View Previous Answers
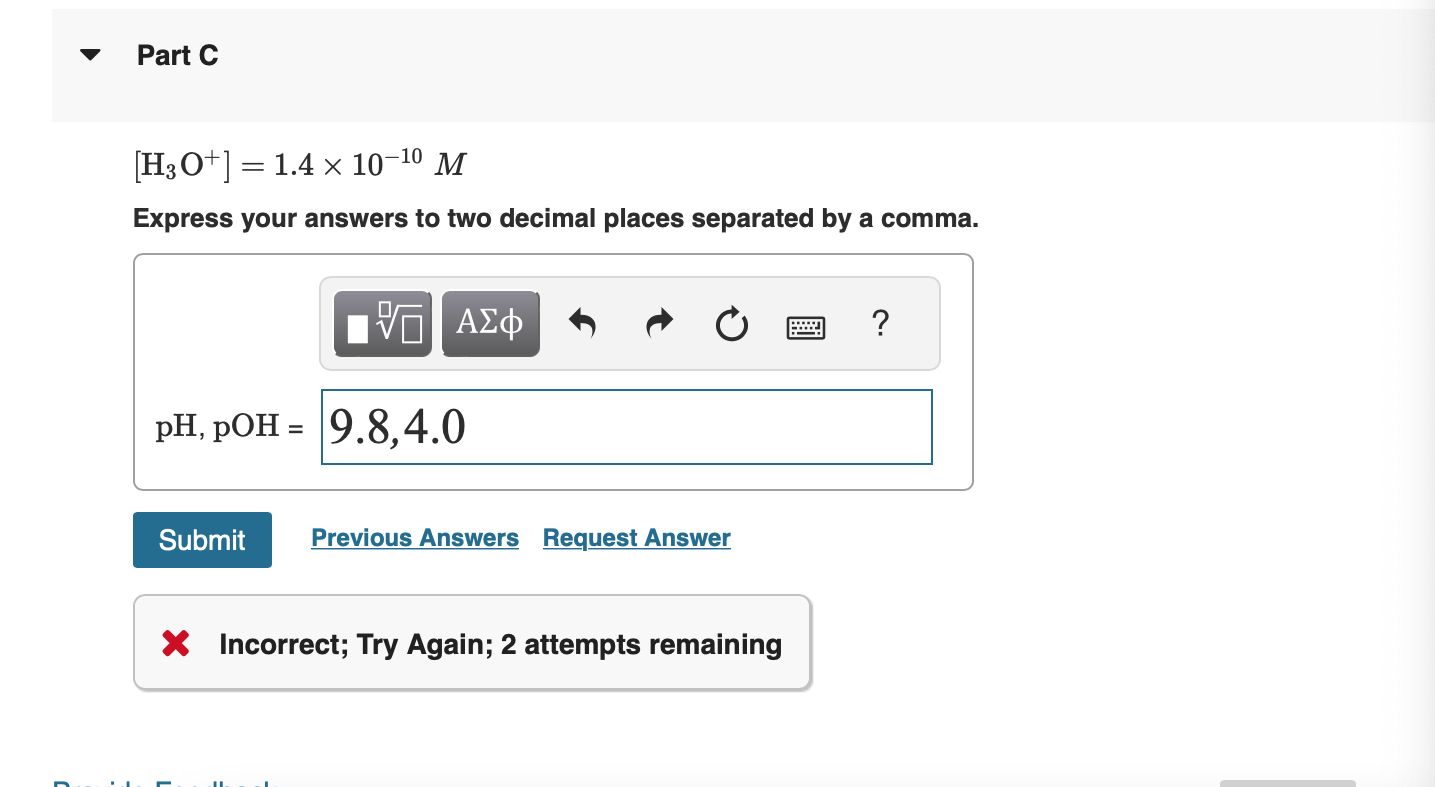This screenshot has height=787, width=1435. 414,537
